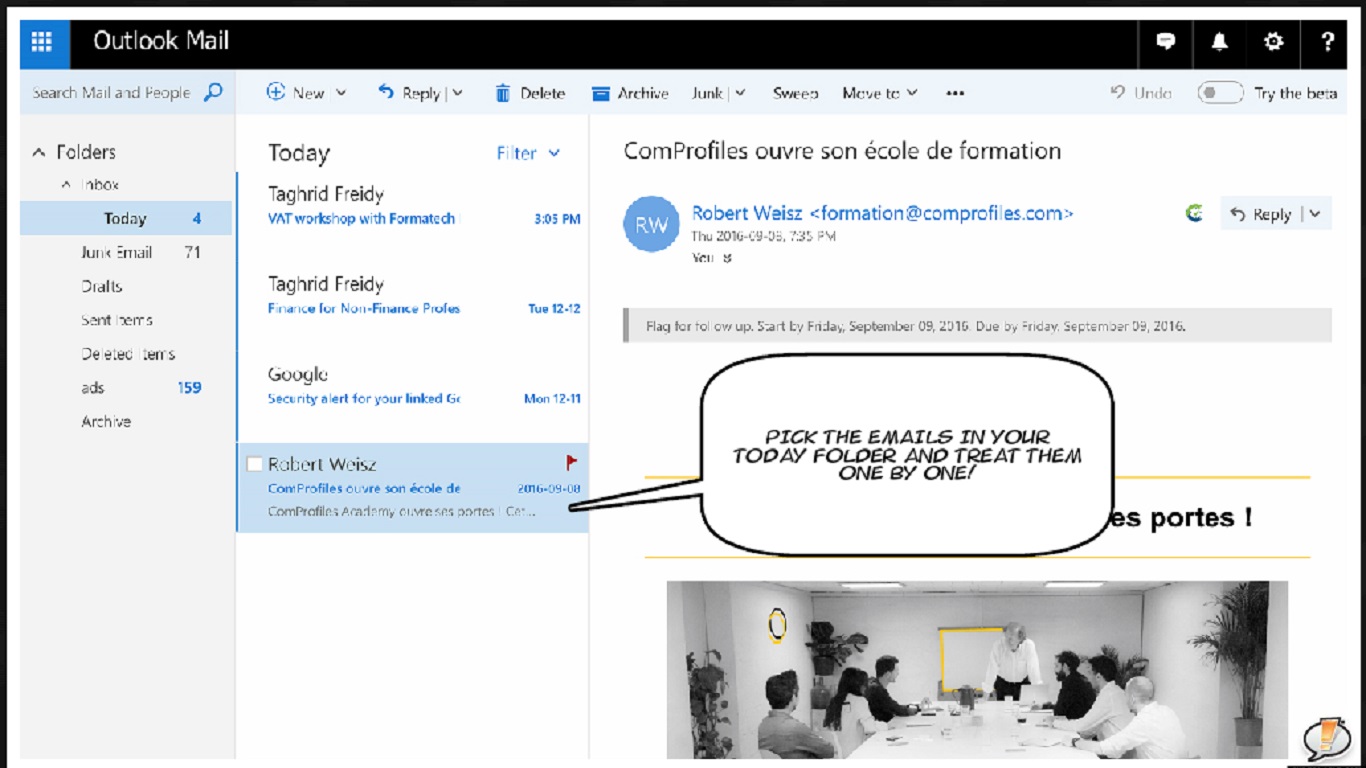Click the Outlook Mail title

coord(161,41)
